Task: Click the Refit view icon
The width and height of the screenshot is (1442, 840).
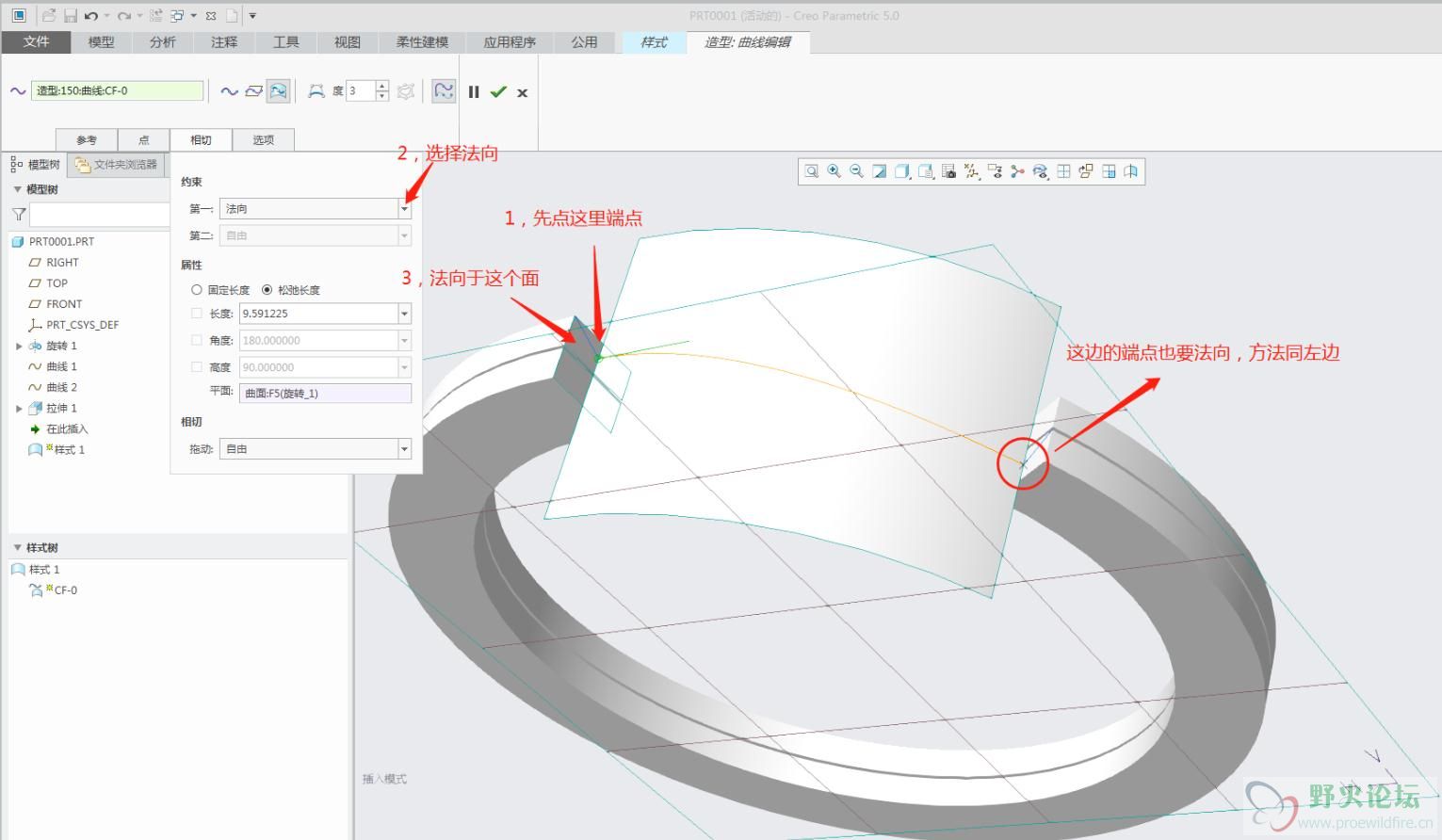Action: point(811,171)
